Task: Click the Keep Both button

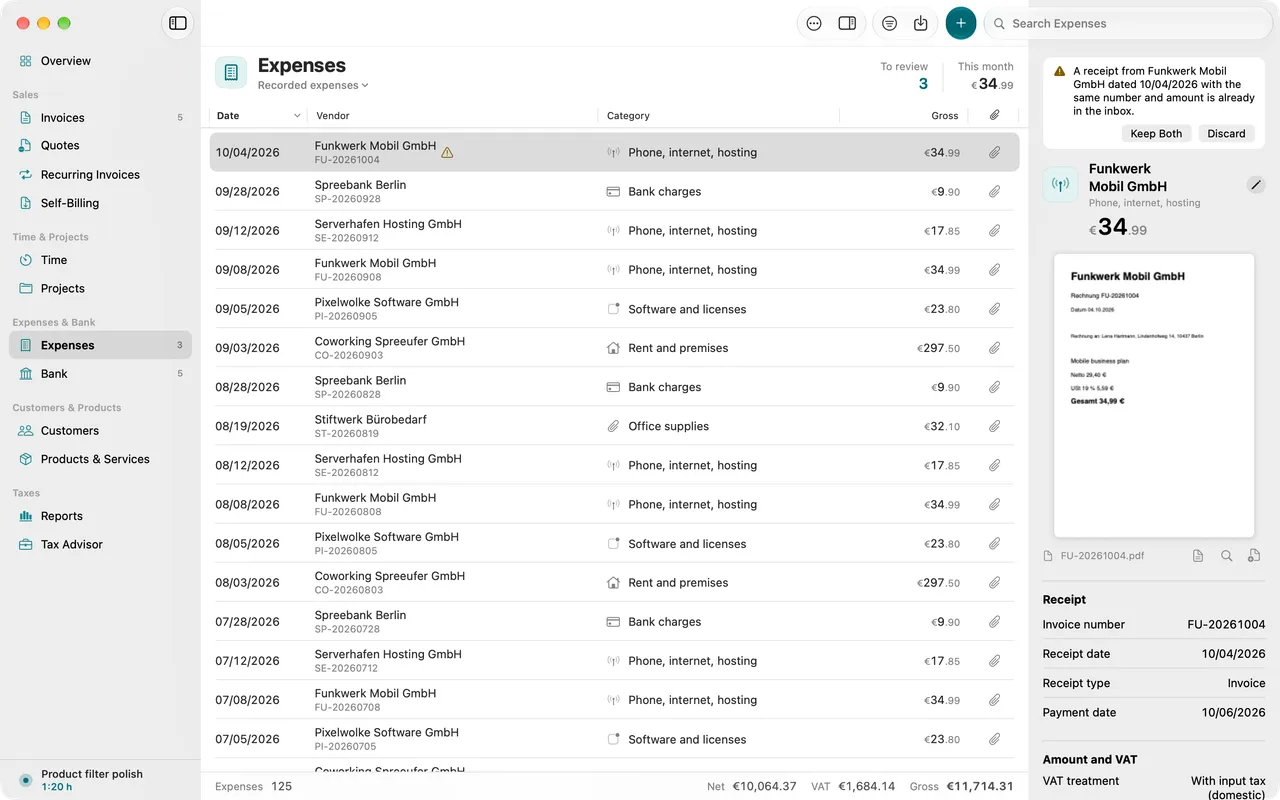Action: tap(1156, 134)
